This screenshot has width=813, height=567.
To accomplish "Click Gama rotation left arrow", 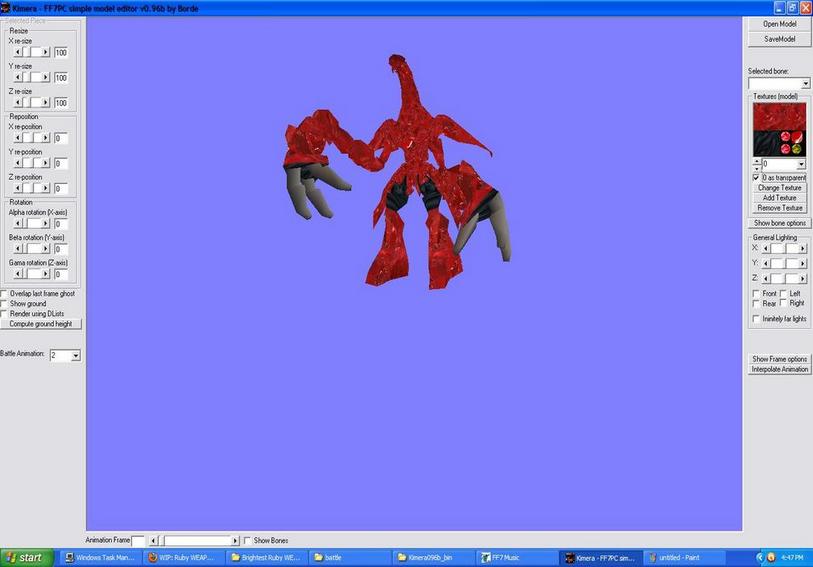I will pyautogui.click(x=18, y=274).
